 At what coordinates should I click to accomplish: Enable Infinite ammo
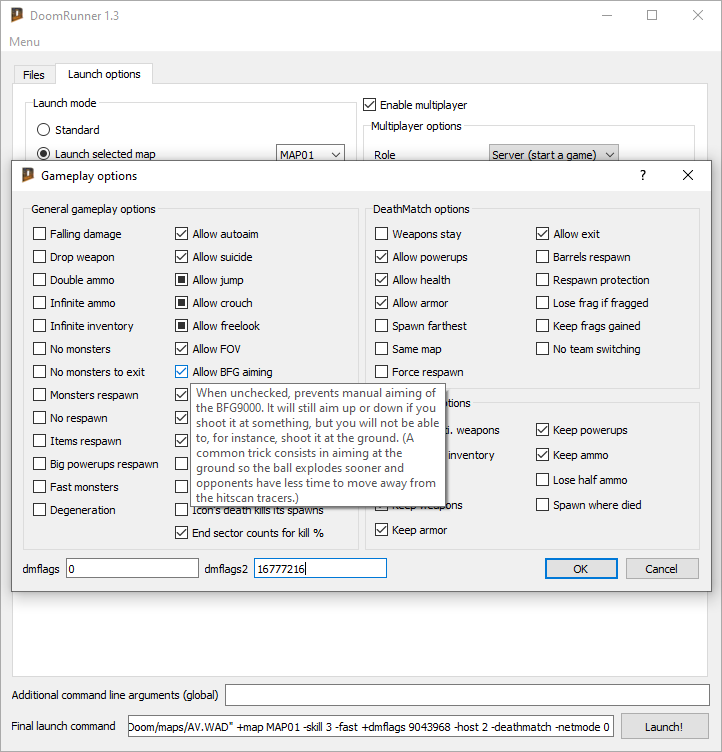39,303
